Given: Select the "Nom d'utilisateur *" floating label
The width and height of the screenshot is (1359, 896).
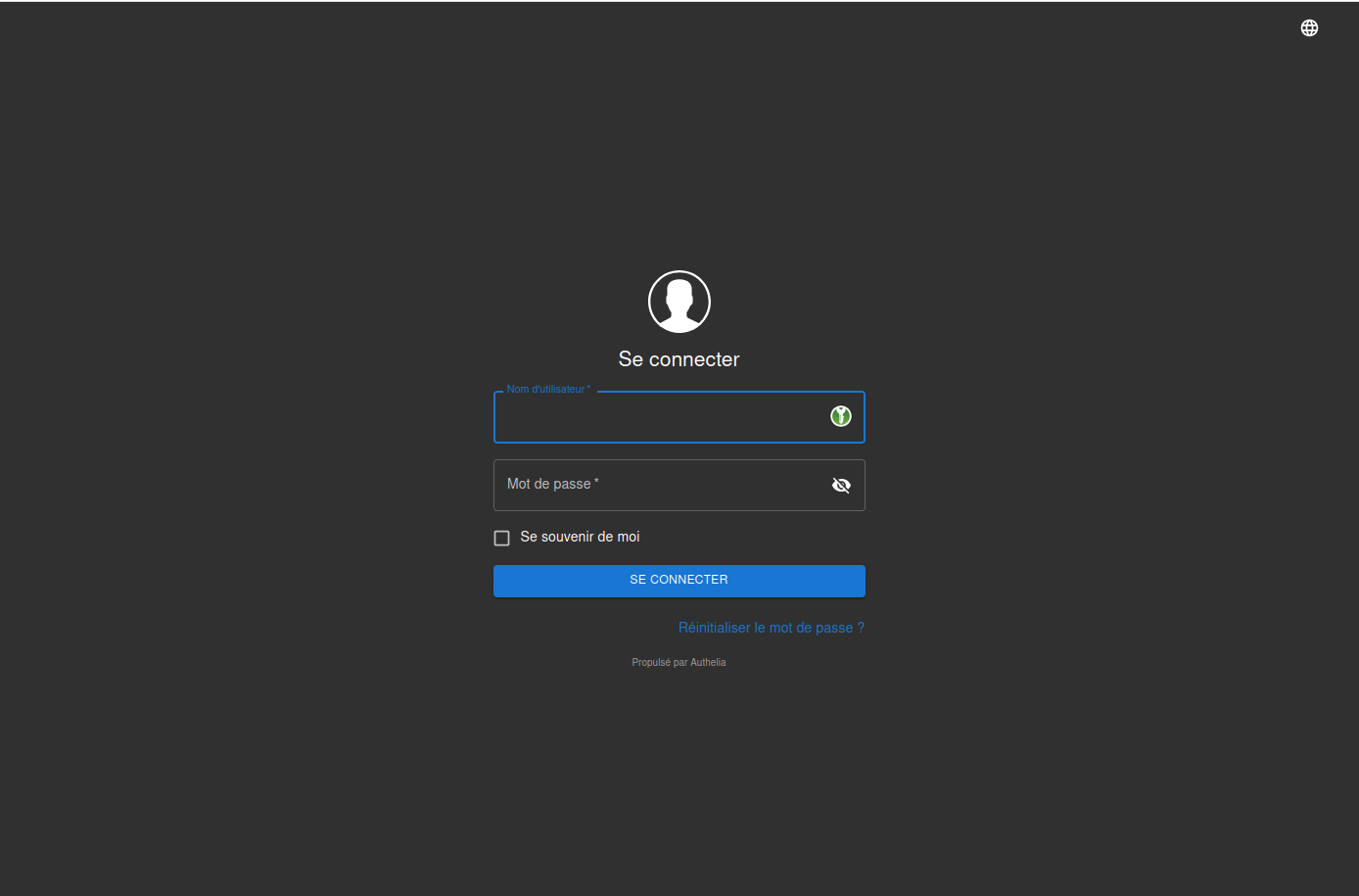Looking at the screenshot, I should (547, 390).
